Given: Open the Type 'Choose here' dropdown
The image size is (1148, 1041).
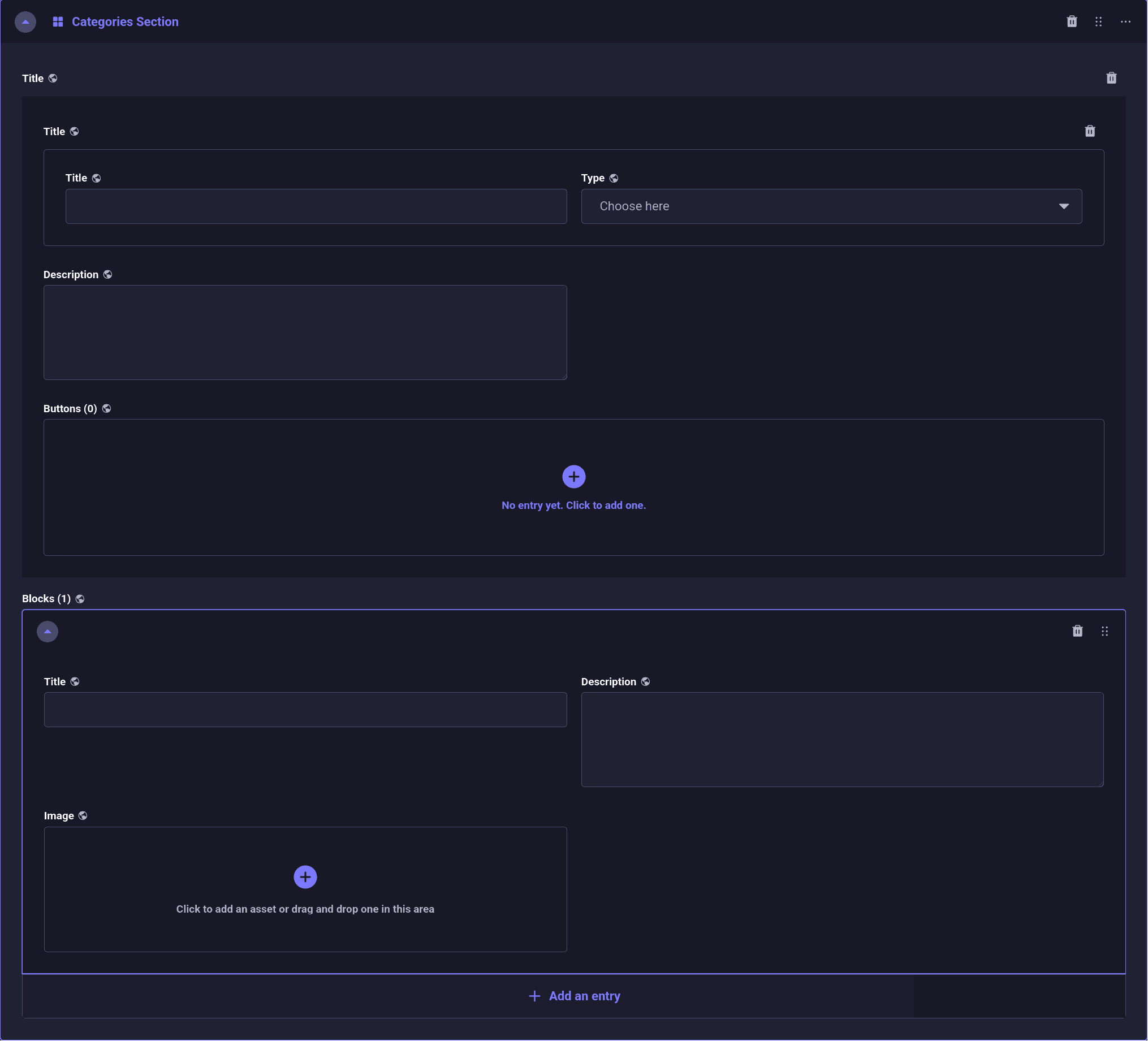Looking at the screenshot, I should 831,206.
